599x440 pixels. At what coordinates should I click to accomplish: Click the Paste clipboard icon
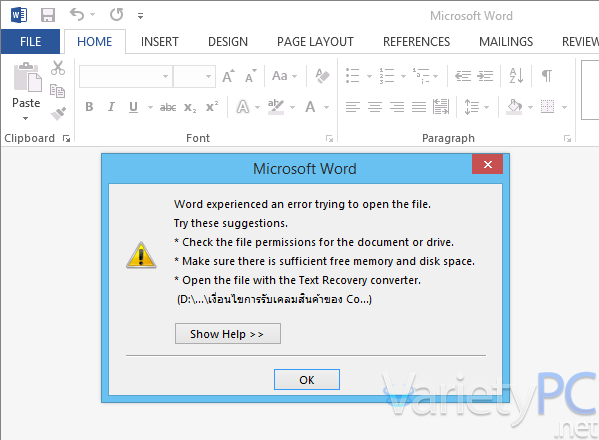tap(27, 77)
